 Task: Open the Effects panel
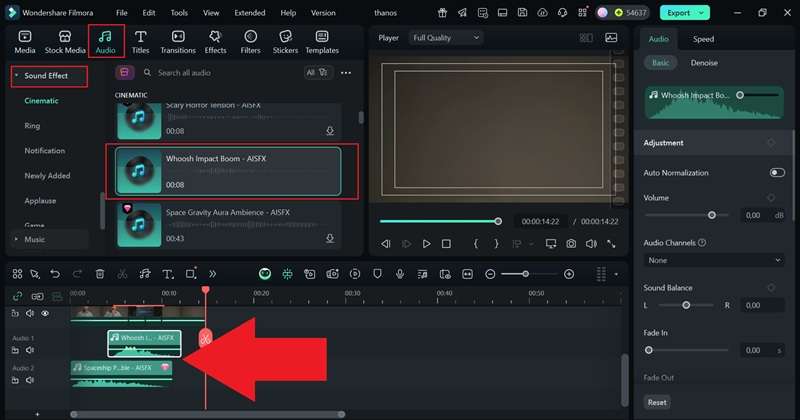215,41
